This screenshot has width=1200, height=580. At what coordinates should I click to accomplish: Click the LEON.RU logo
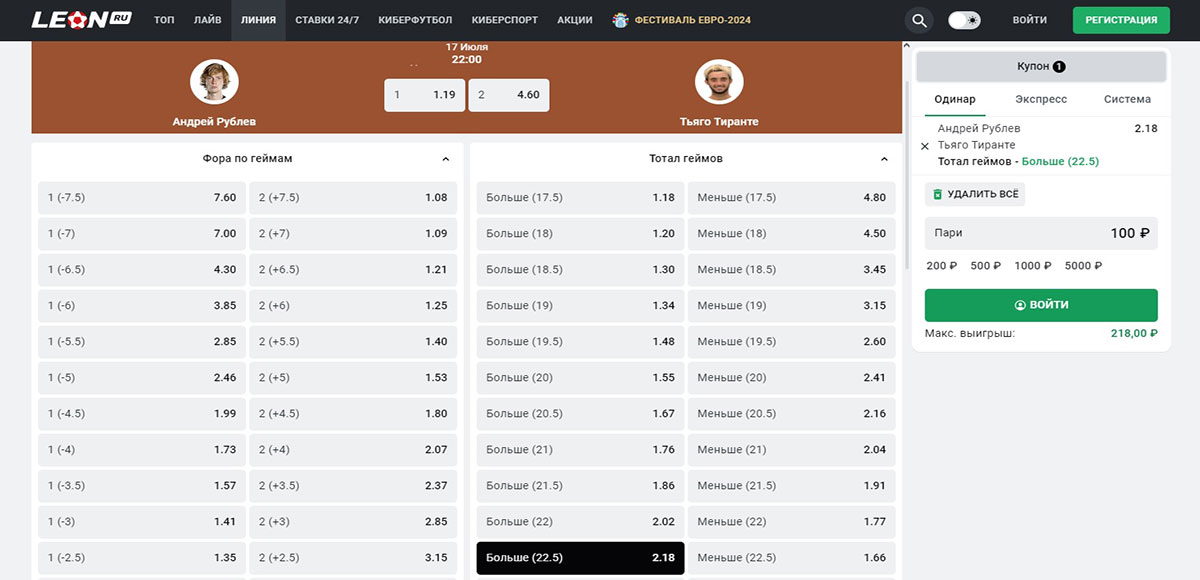point(83,20)
